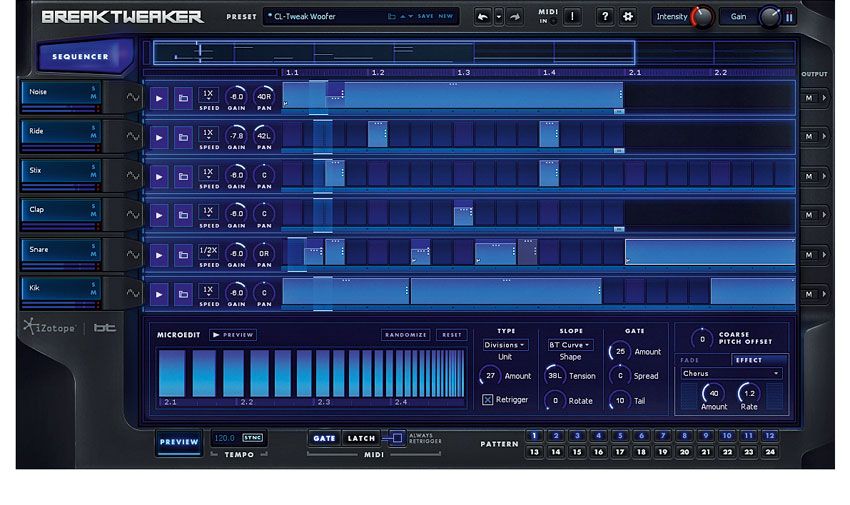
Task: Open the Ride track speed dropdown
Action: 208,134
